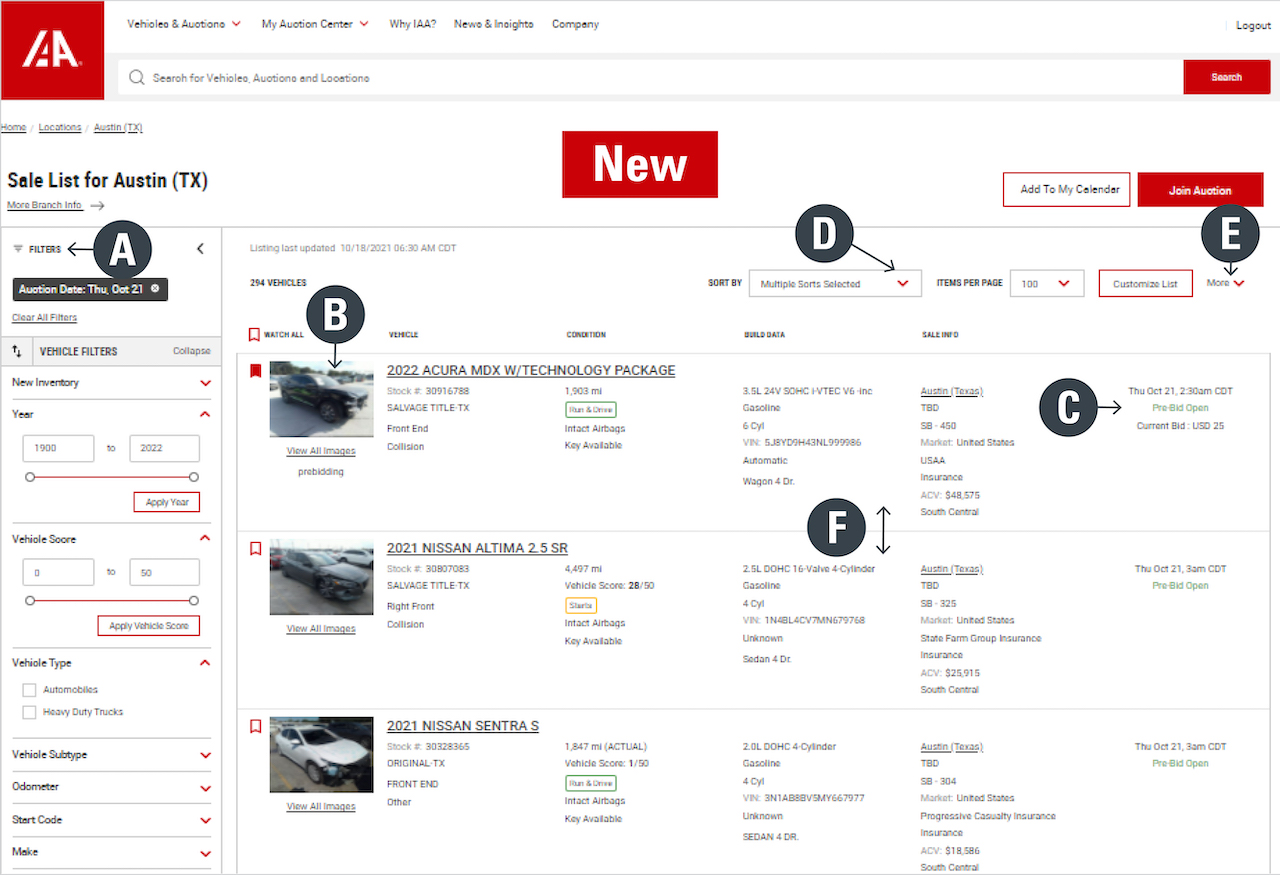Check the Automobiles checkbox

[x=29, y=690]
